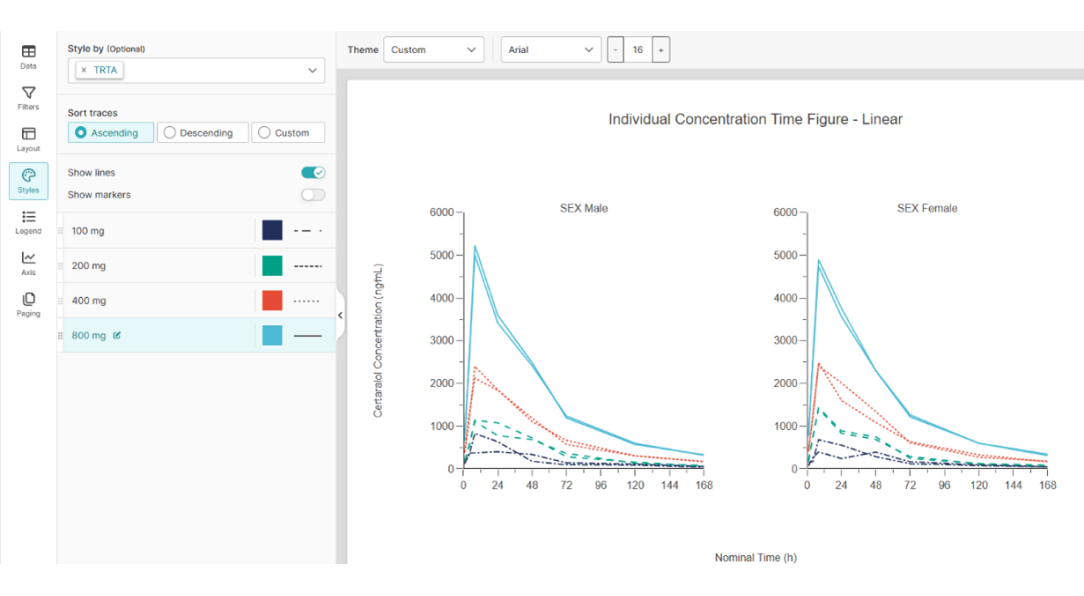
Task: Choose the Custom sort traces option
Action: (x=288, y=133)
